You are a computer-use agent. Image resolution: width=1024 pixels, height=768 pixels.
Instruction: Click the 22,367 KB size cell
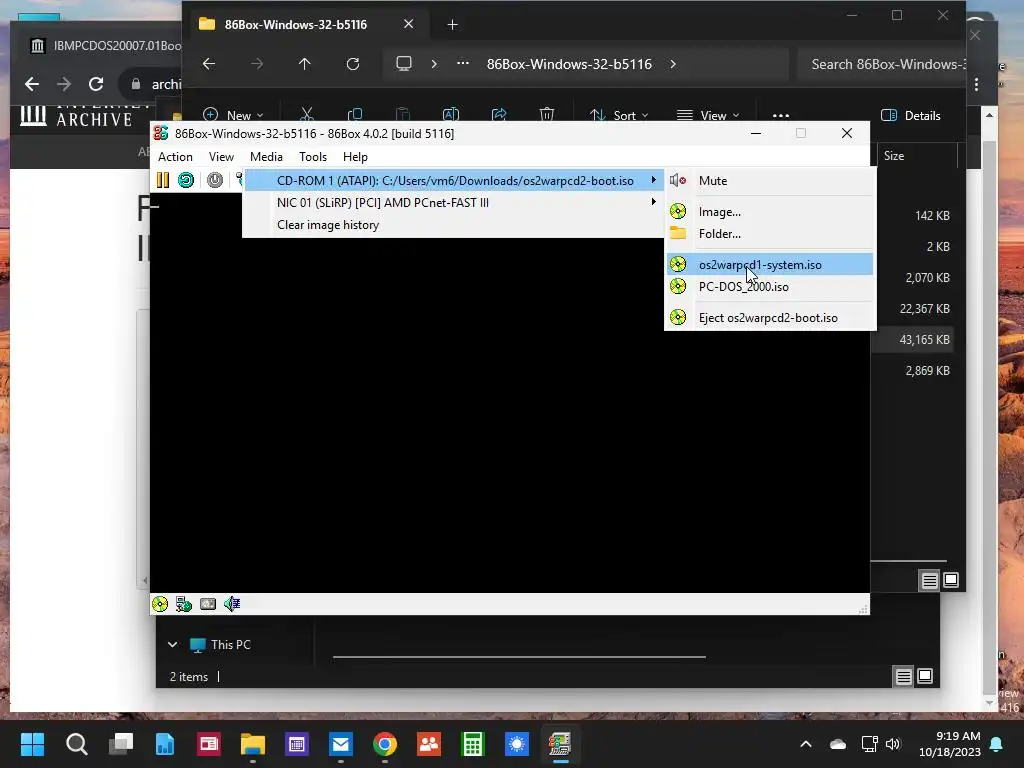924,309
